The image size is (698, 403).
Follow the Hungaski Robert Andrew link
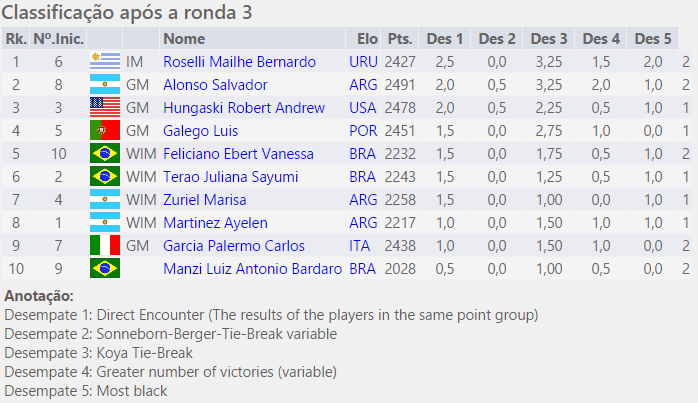pyautogui.click(x=238, y=108)
